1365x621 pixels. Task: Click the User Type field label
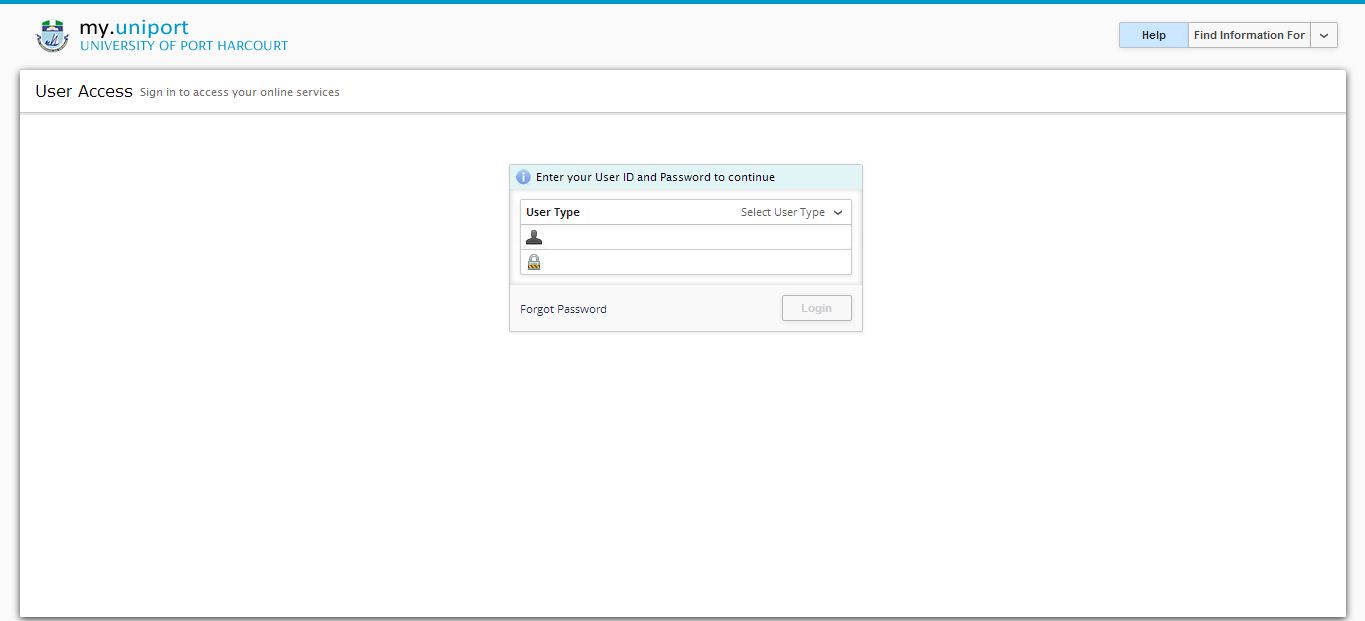553,212
